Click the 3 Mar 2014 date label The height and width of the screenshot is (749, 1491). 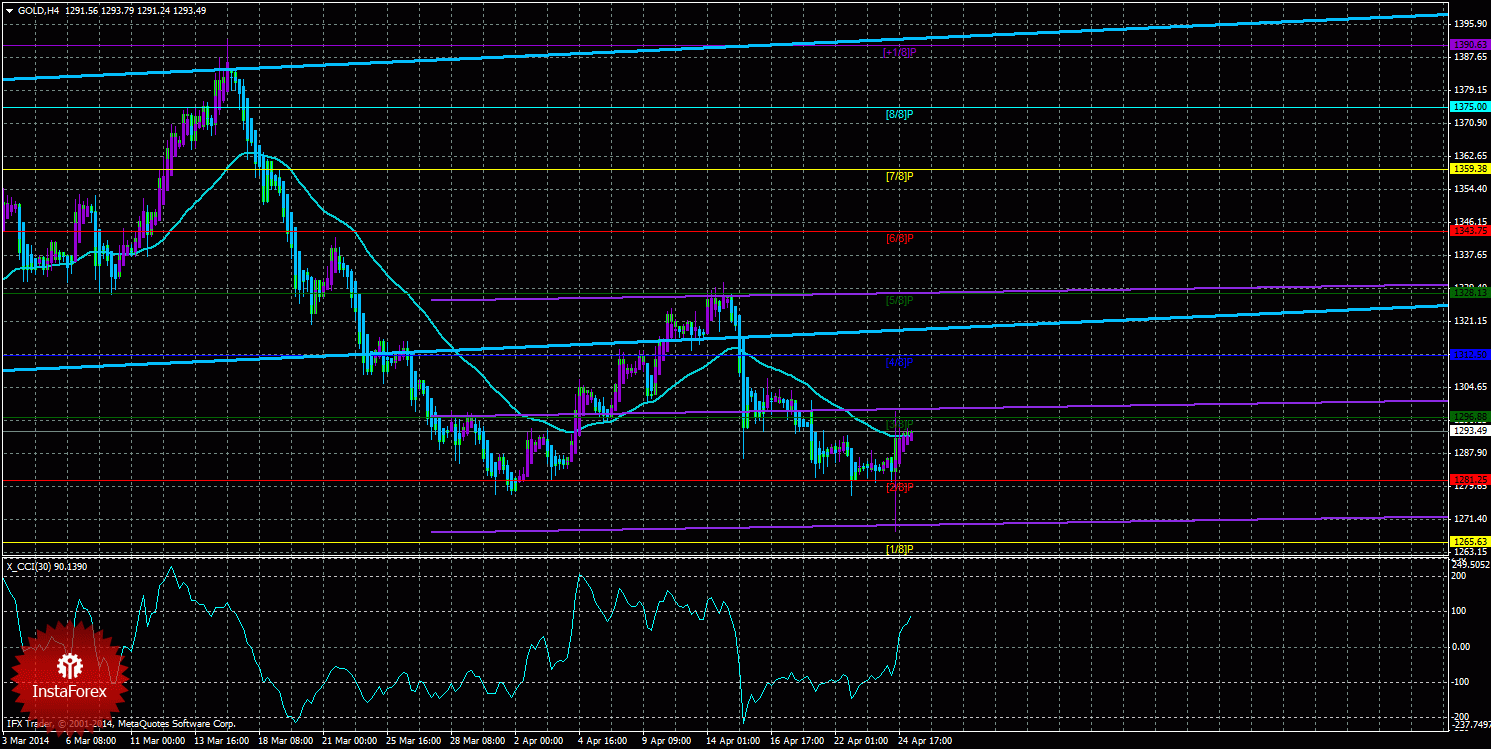[x=24, y=741]
